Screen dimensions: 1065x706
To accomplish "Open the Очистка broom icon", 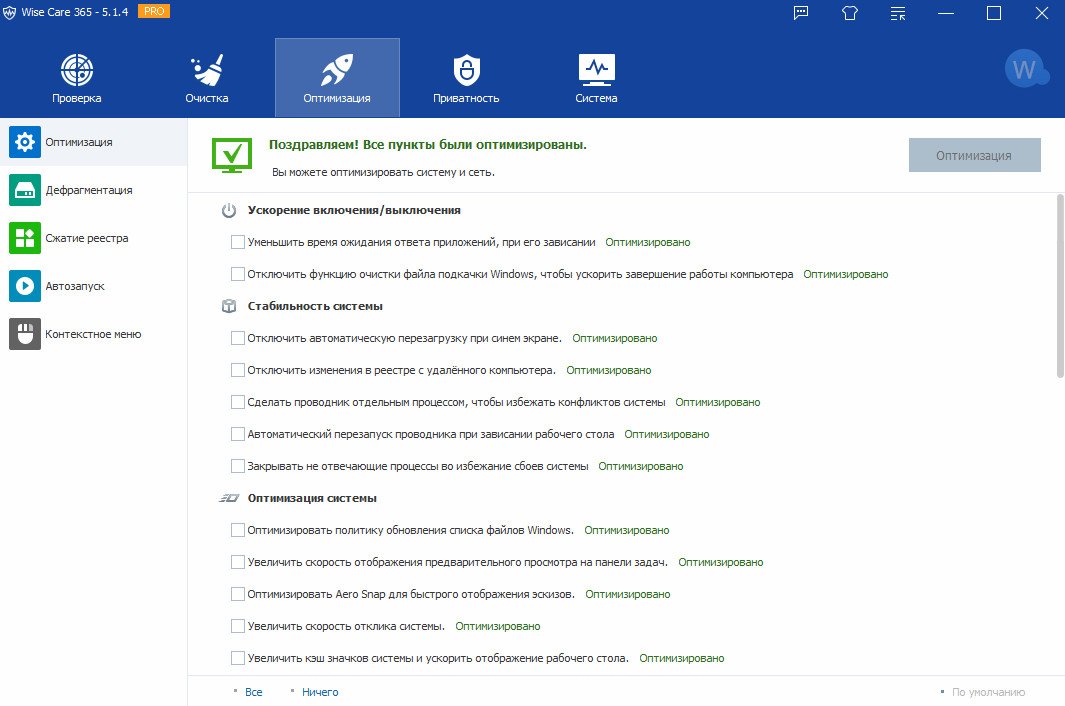I will pyautogui.click(x=207, y=70).
